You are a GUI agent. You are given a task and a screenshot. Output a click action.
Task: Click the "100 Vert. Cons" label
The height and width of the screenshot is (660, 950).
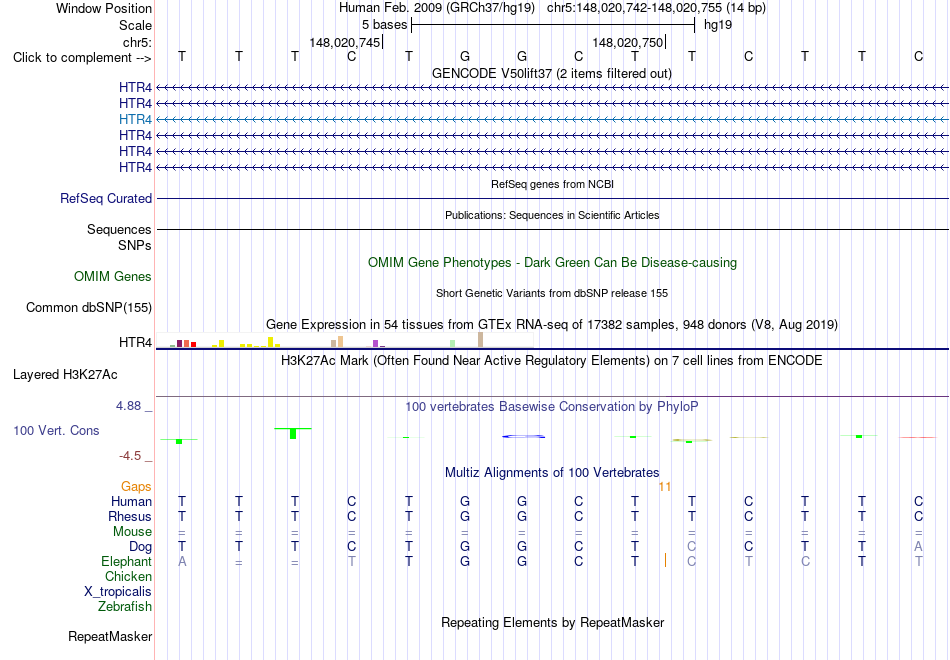56,430
